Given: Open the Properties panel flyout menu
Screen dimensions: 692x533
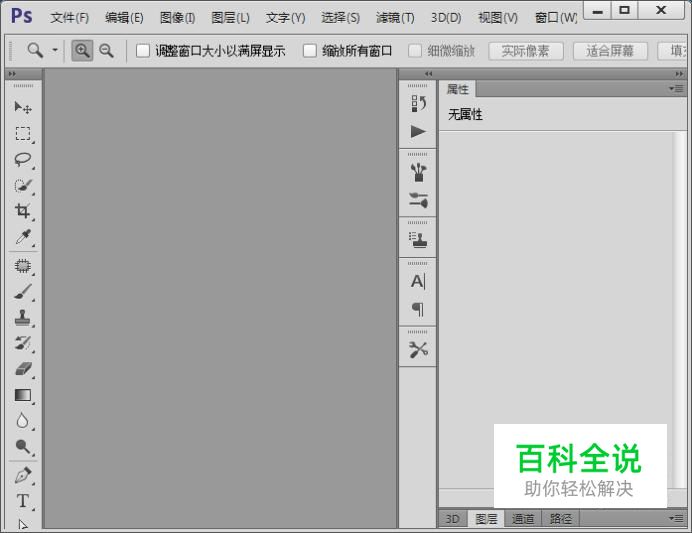Looking at the screenshot, I should 676,89.
